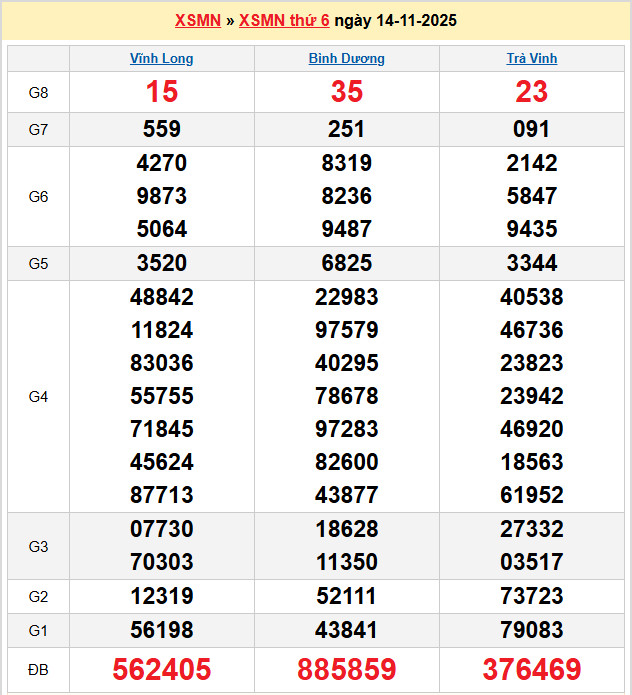The height and width of the screenshot is (695, 632).
Task: Select the G8 row label
Action: [39, 93]
